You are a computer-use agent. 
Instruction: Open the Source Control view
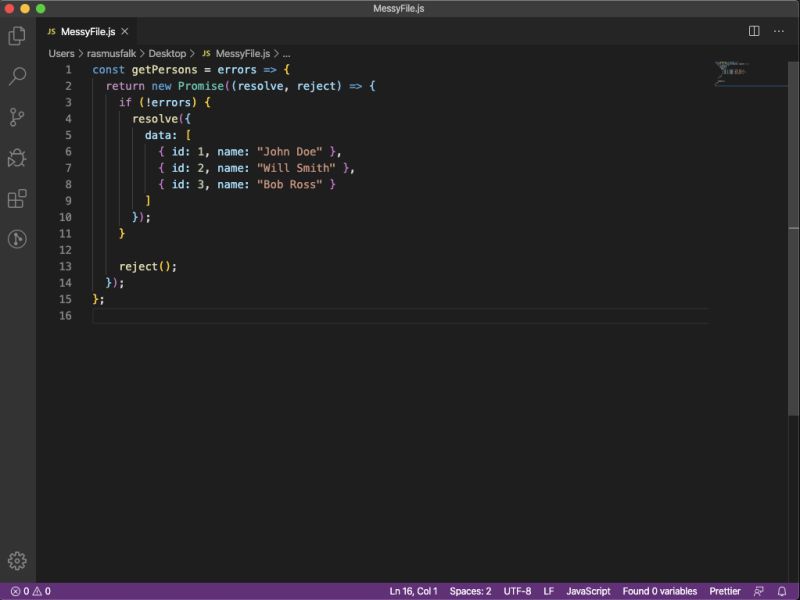(16, 118)
